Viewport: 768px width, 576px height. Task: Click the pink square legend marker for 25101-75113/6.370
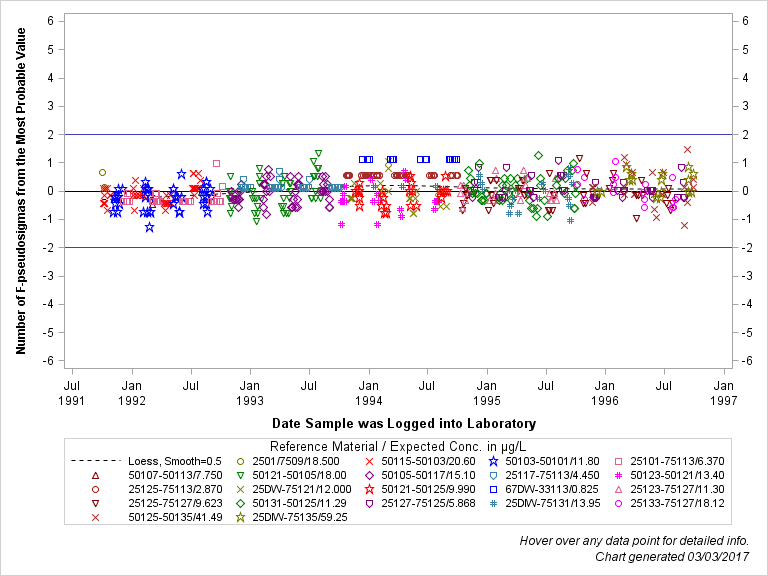tap(619, 461)
